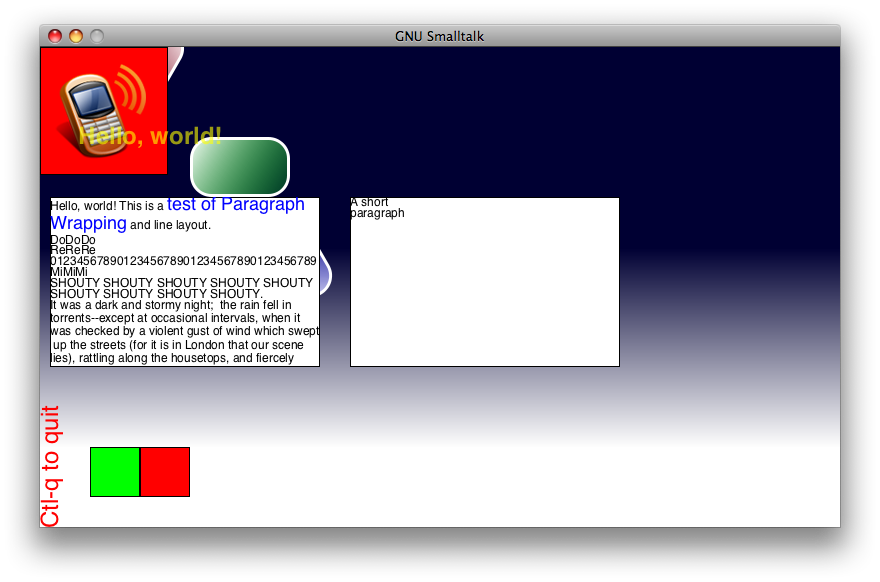Click the rotated "Ctl-q to quit" label

click(51, 466)
